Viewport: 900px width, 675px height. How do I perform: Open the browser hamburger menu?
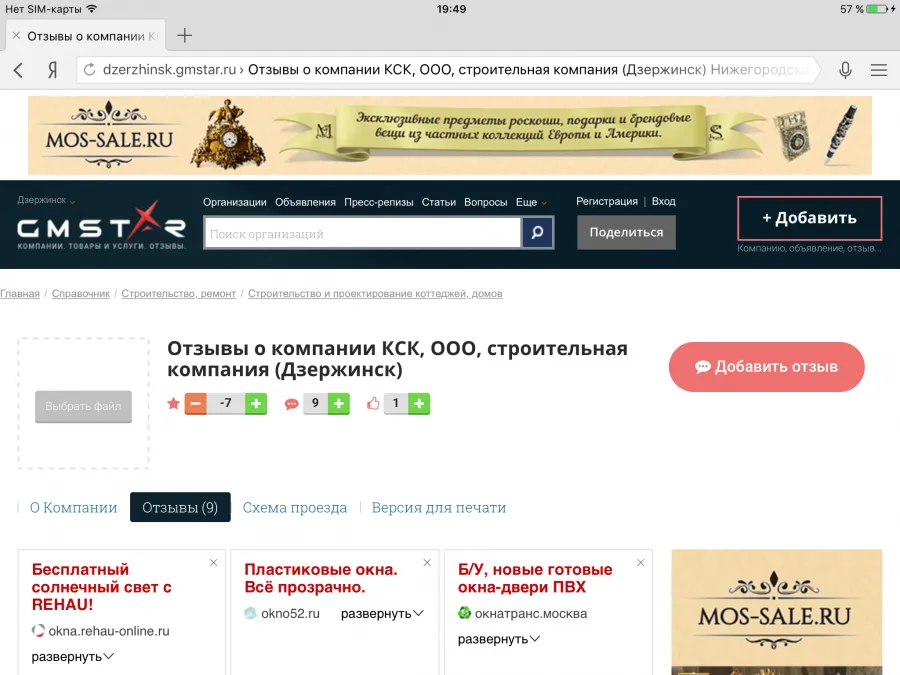(x=879, y=70)
